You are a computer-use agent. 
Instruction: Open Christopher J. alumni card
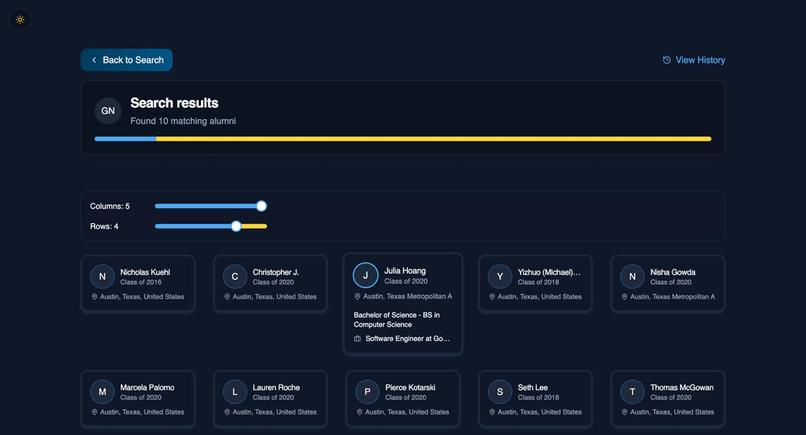270,284
